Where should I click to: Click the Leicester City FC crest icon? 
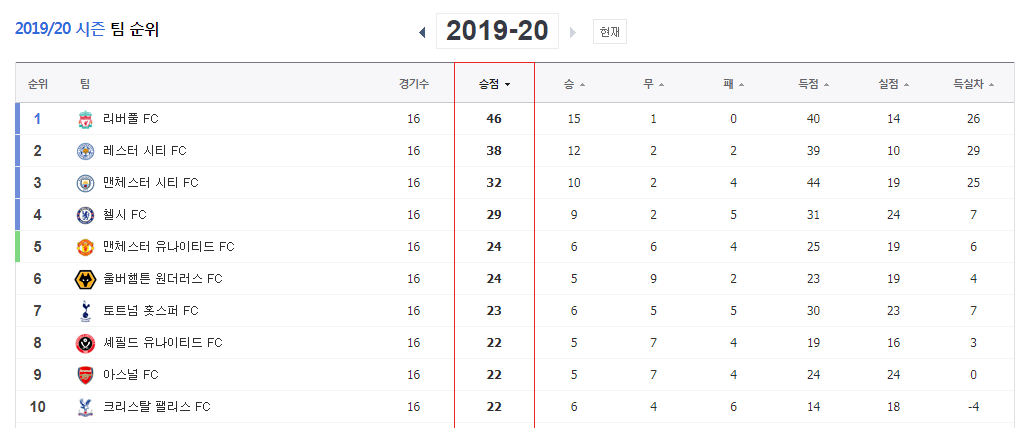(85, 151)
